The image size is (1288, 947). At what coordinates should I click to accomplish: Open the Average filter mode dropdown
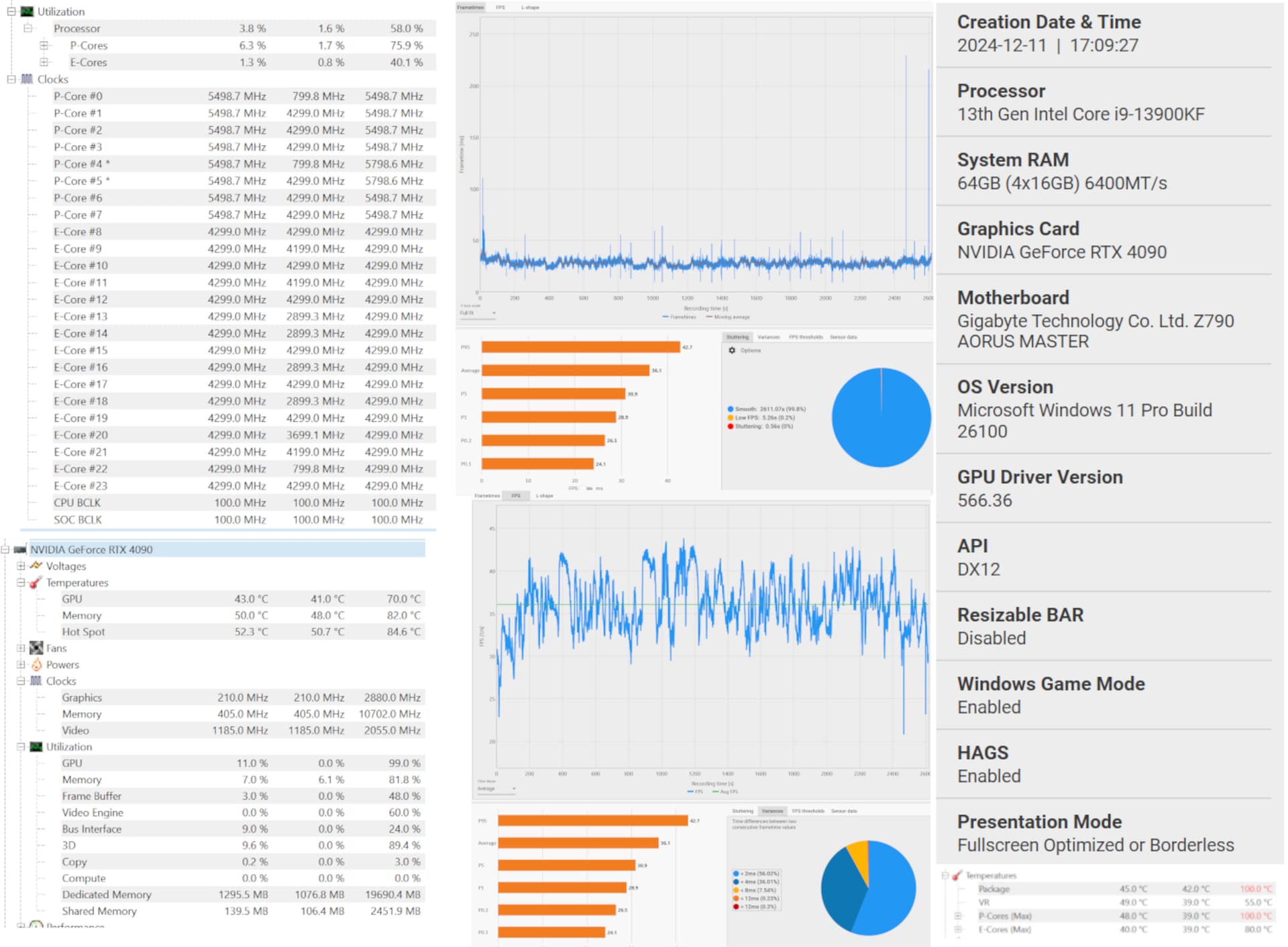click(496, 789)
